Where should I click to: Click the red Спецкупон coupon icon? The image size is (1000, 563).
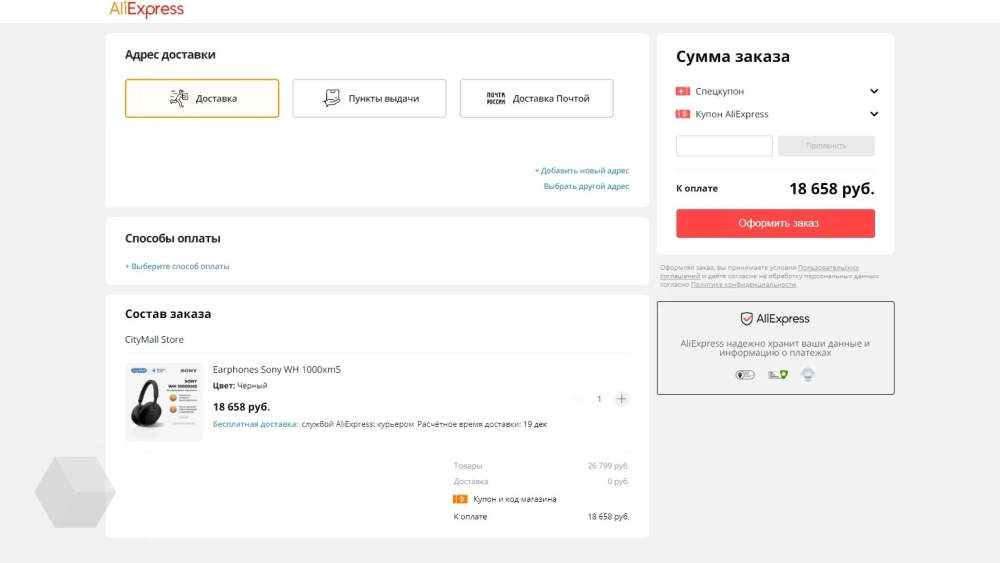[x=683, y=91]
